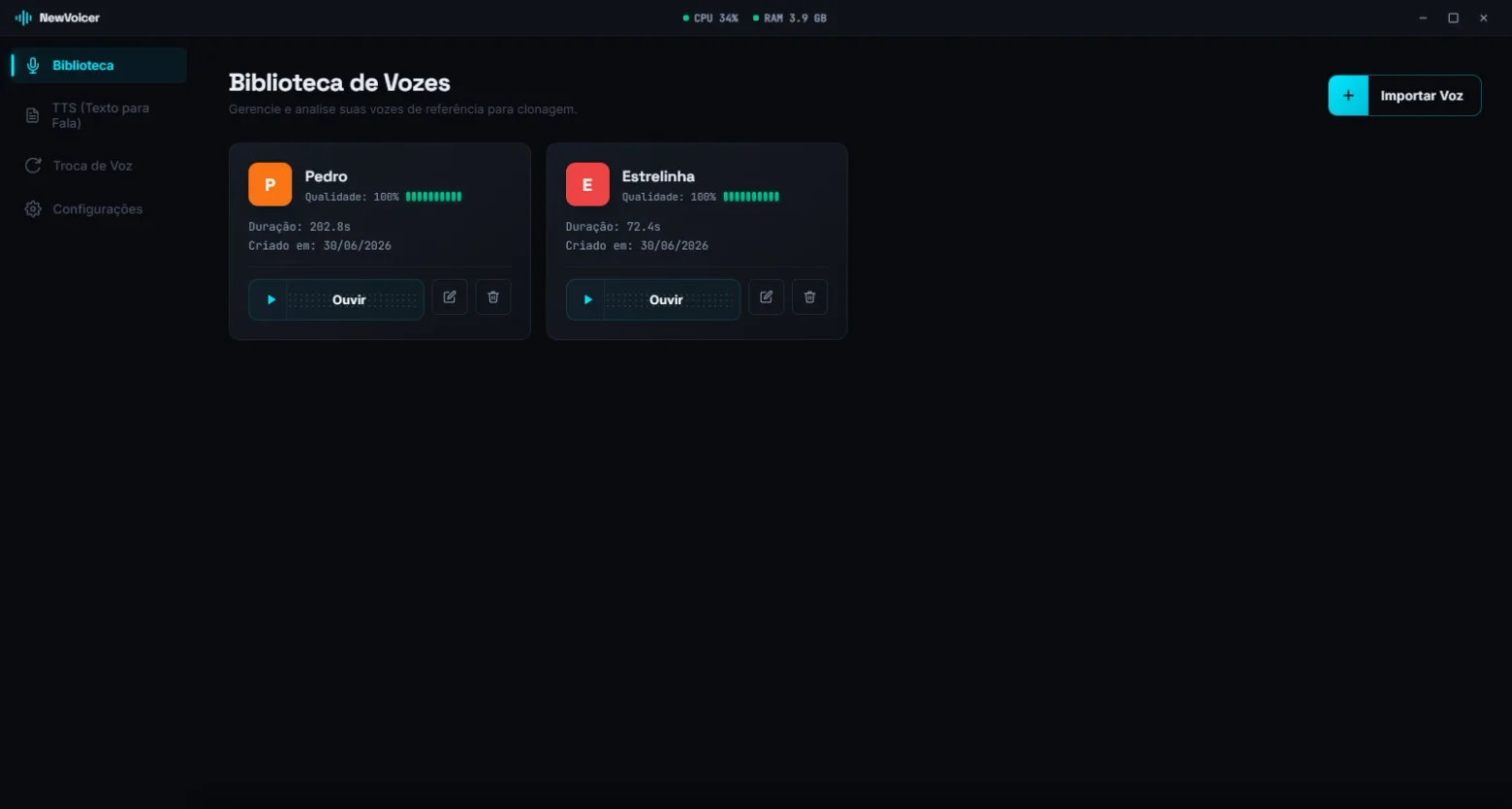This screenshot has height=809, width=1512.
Task: Click Ouvir label on Estrelinha card
Action: point(666,299)
